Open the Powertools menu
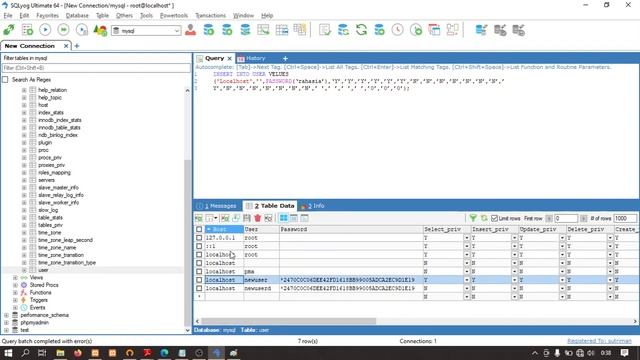The image size is (640, 360). click(x=174, y=16)
